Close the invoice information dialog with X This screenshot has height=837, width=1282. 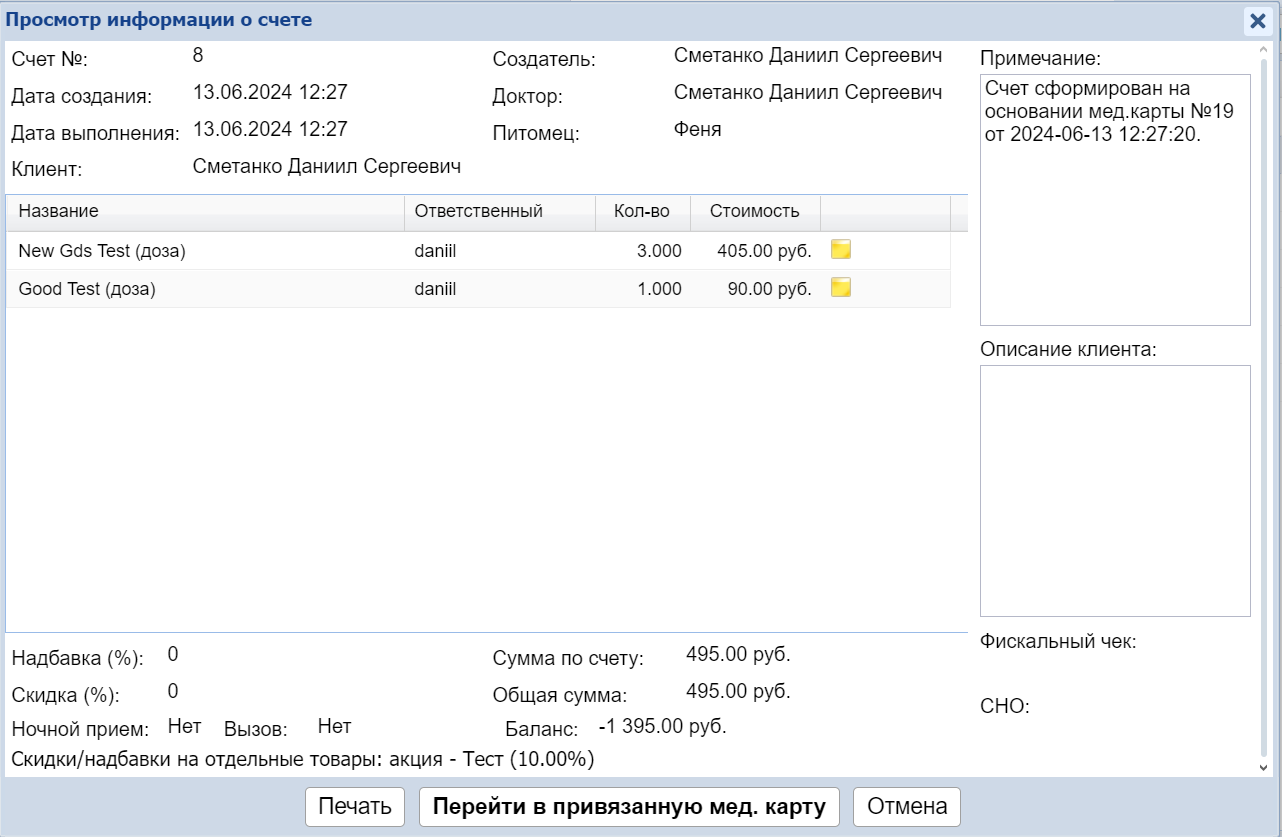[x=1257, y=21]
